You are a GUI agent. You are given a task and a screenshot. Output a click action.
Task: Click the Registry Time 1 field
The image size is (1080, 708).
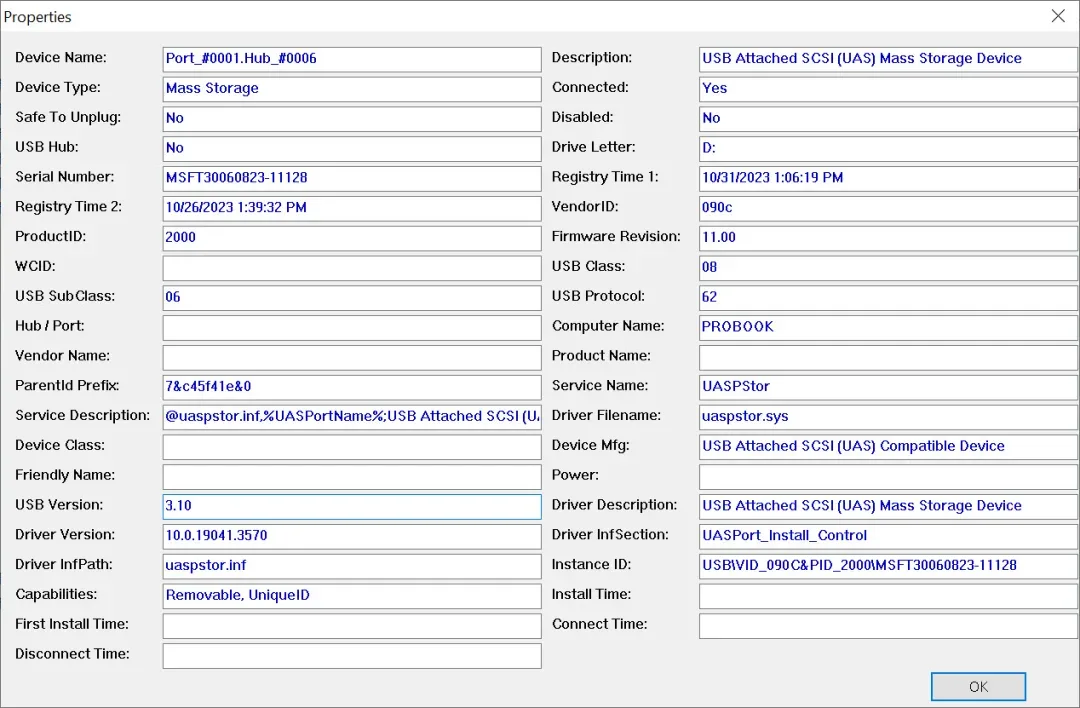[x=888, y=178]
